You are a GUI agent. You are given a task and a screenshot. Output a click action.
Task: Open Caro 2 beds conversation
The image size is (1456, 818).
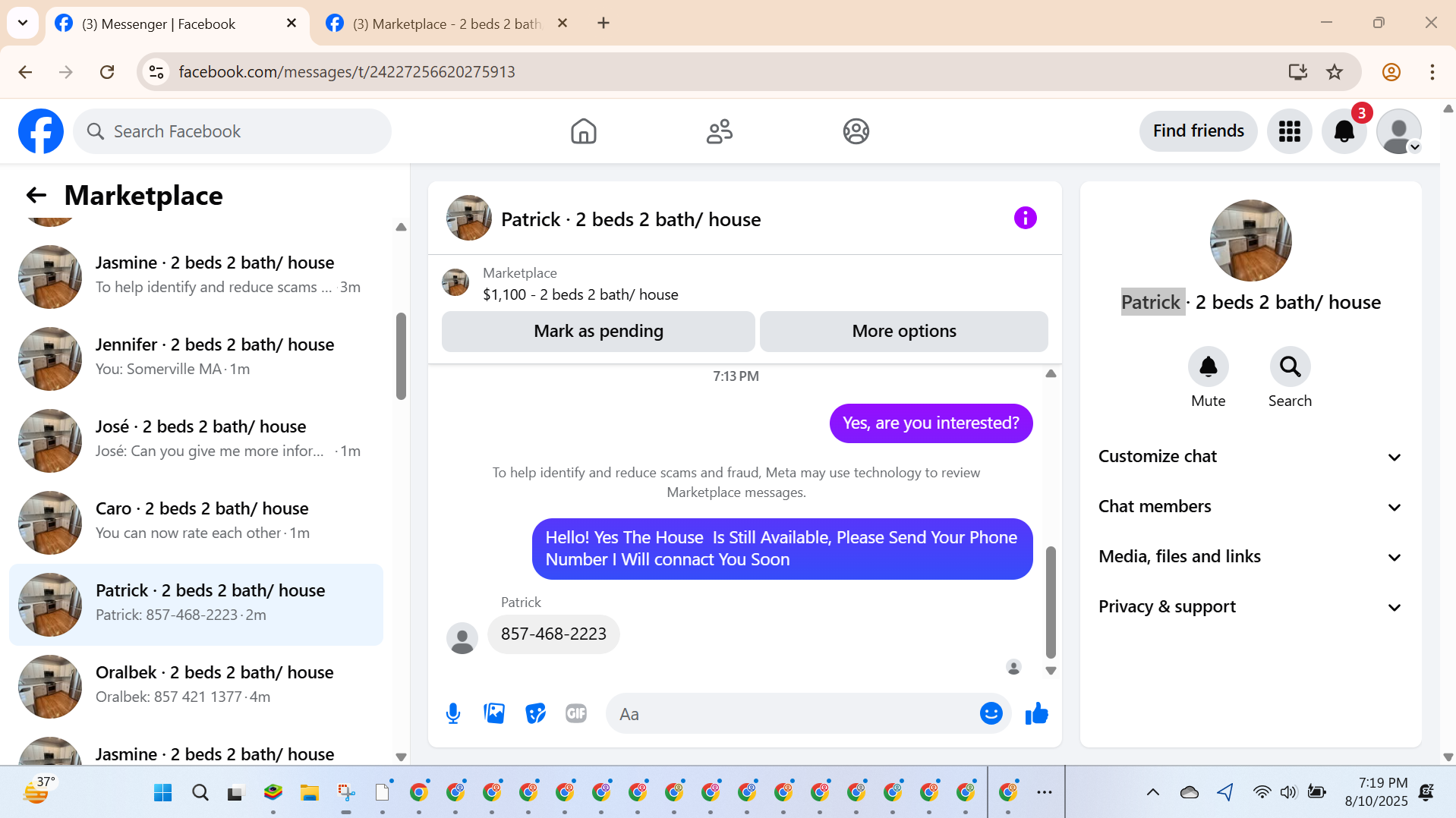point(196,521)
